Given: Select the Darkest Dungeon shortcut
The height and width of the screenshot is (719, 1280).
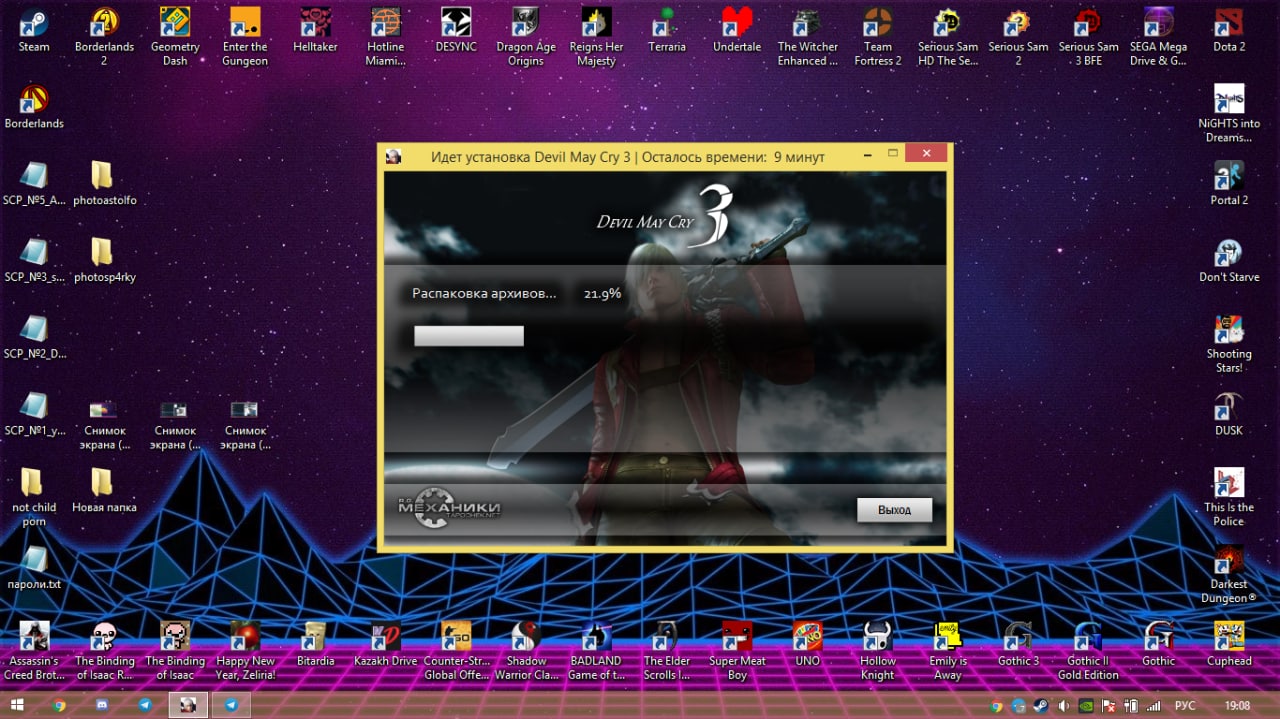Looking at the screenshot, I should pyautogui.click(x=1229, y=575).
